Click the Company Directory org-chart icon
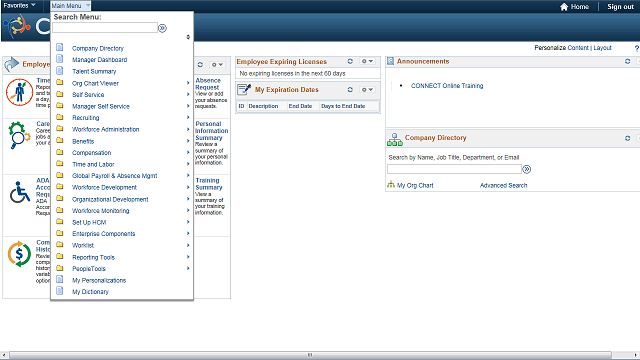 tap(395, 139)
